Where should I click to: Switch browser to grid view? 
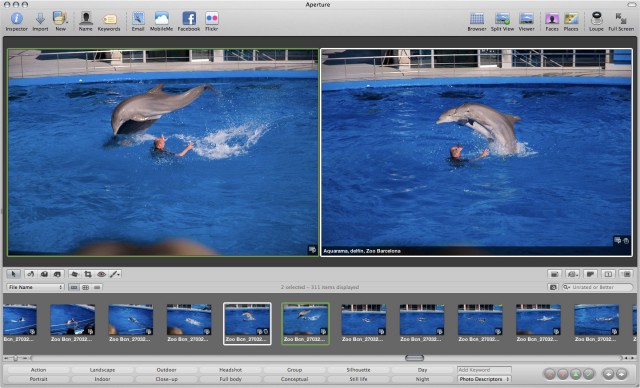(85, 287)
